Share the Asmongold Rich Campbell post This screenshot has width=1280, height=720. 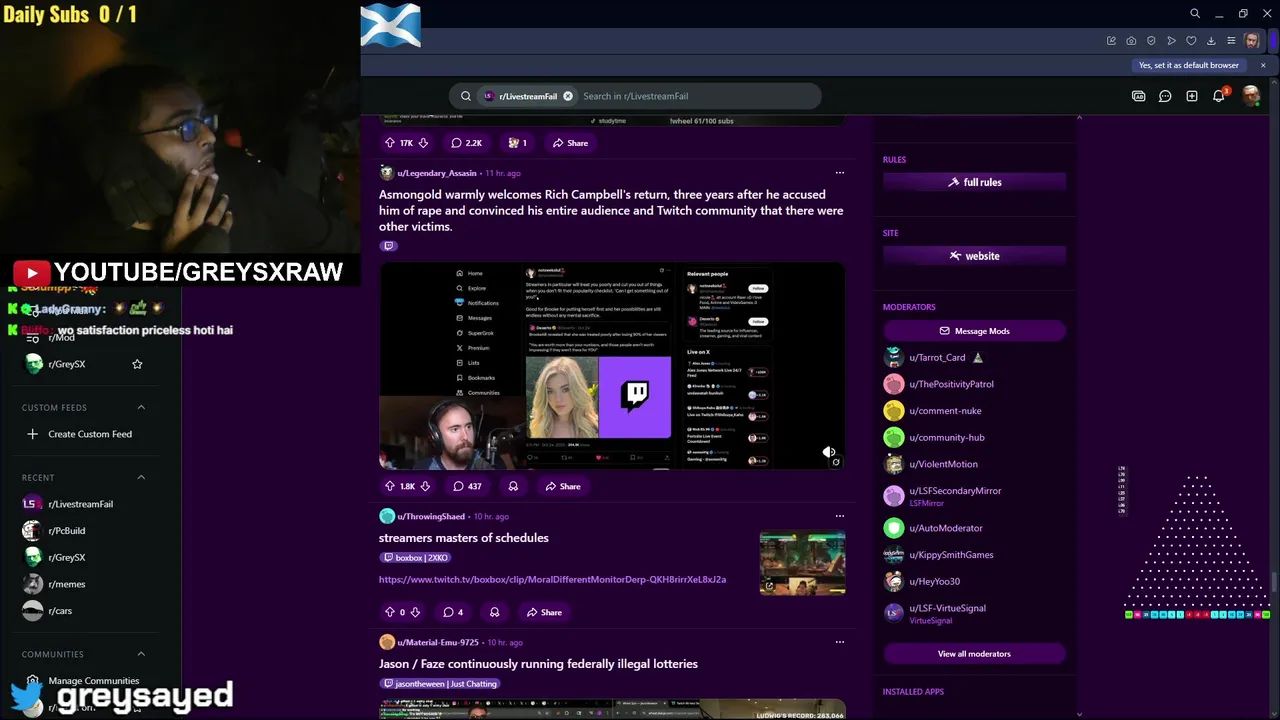(x=562, y=486)
